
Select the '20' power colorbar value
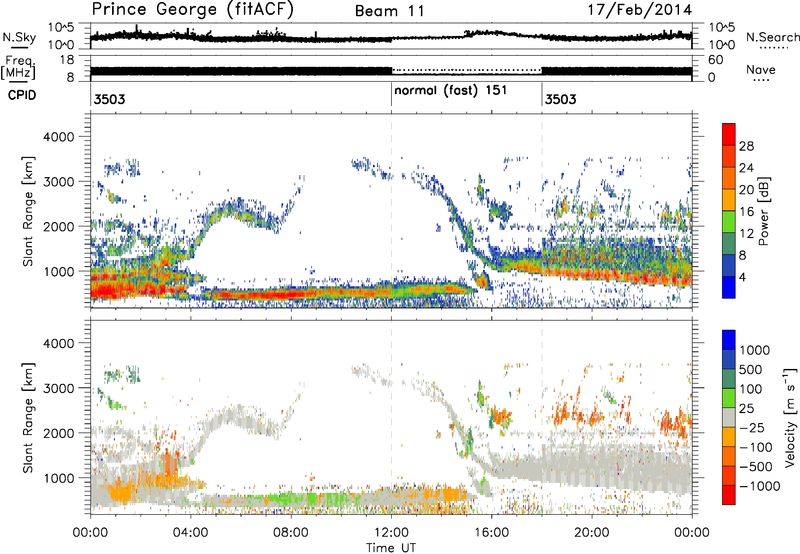pos(746,190)
